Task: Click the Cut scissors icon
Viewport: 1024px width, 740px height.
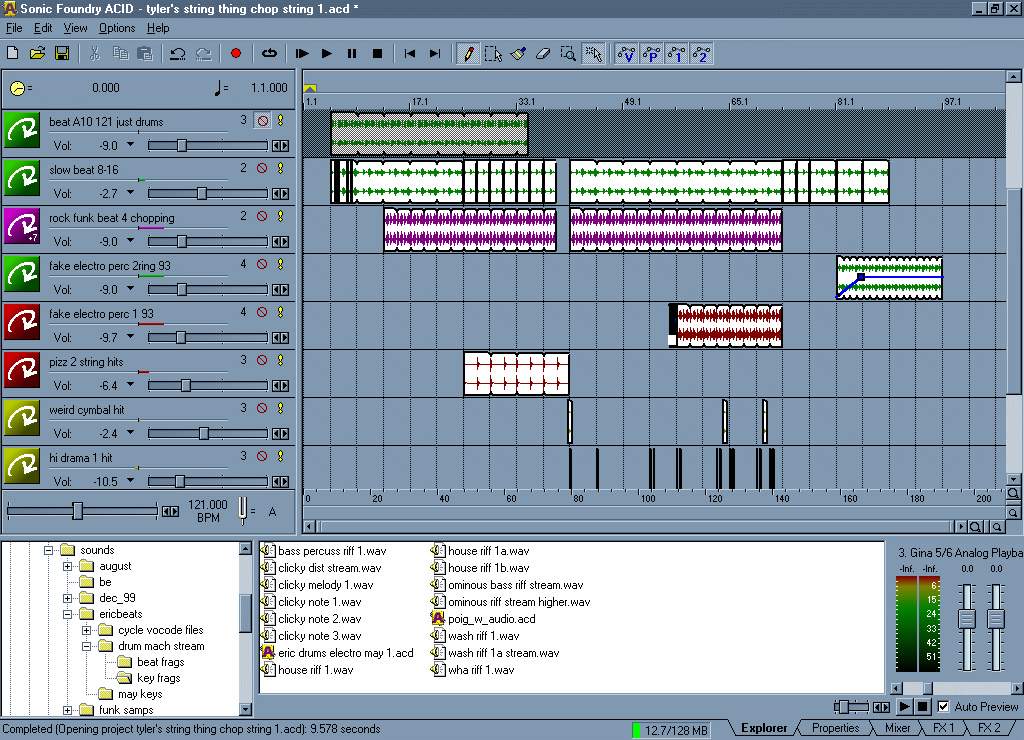Action: [x=95, y=54]
